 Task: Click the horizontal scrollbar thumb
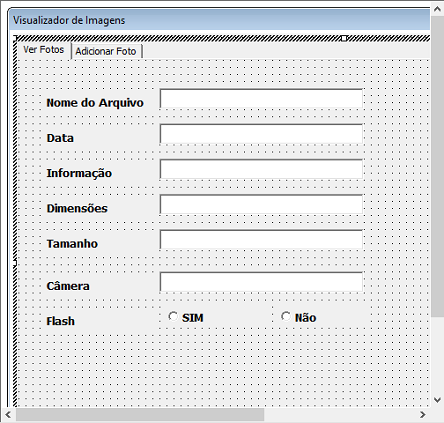tap(140, 415)
